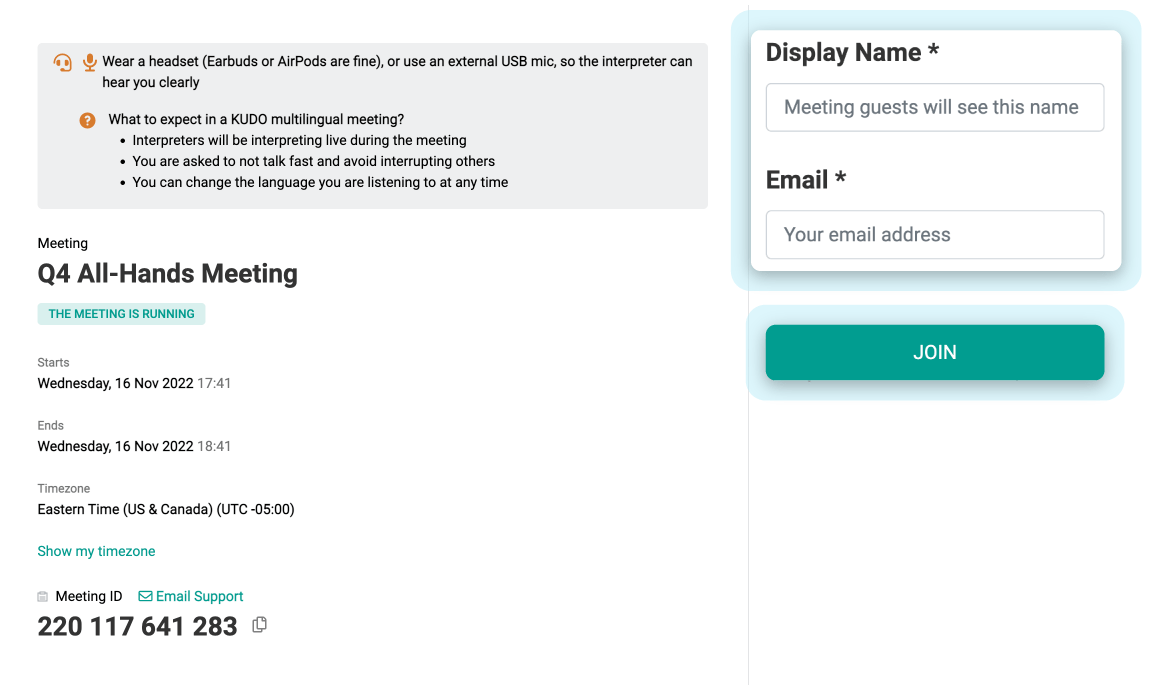Click the Eastern Time timezone text
The height and width of the screenshot is (685, 1154).
click(x=165, y=509)
